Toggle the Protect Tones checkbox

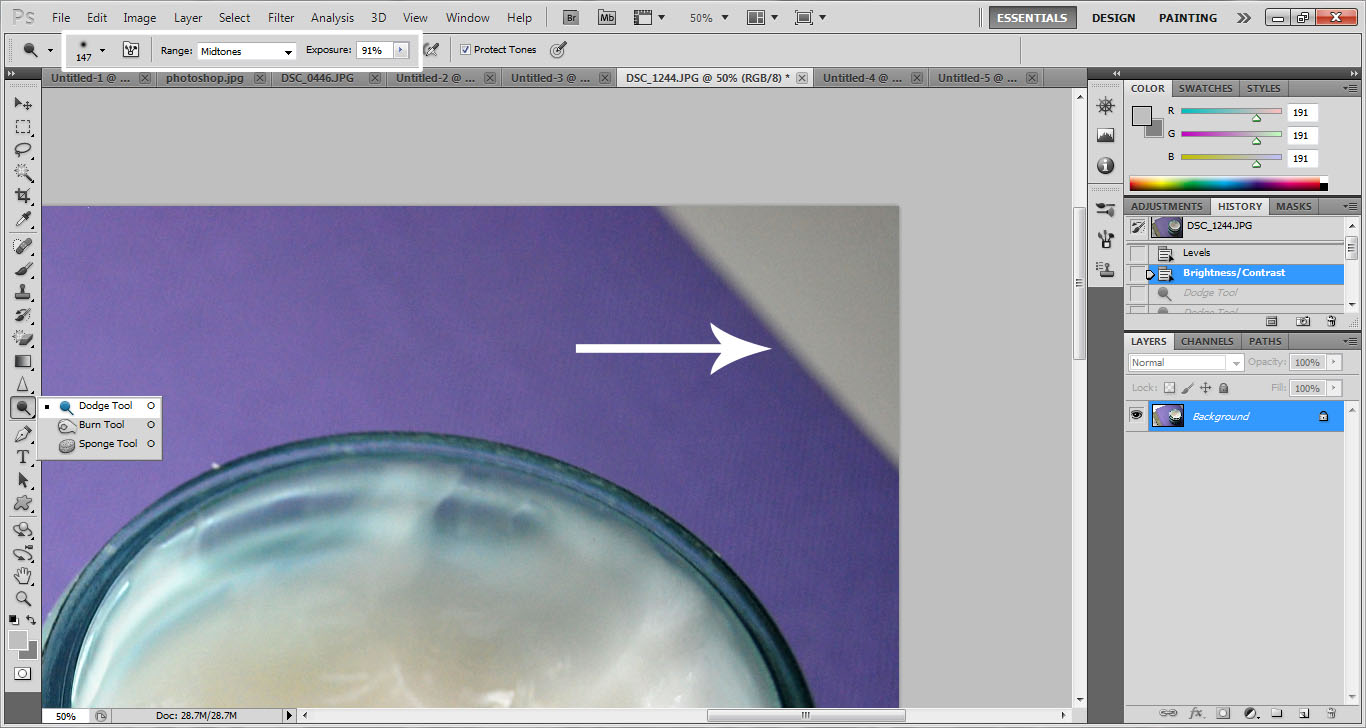click(465, 49)
